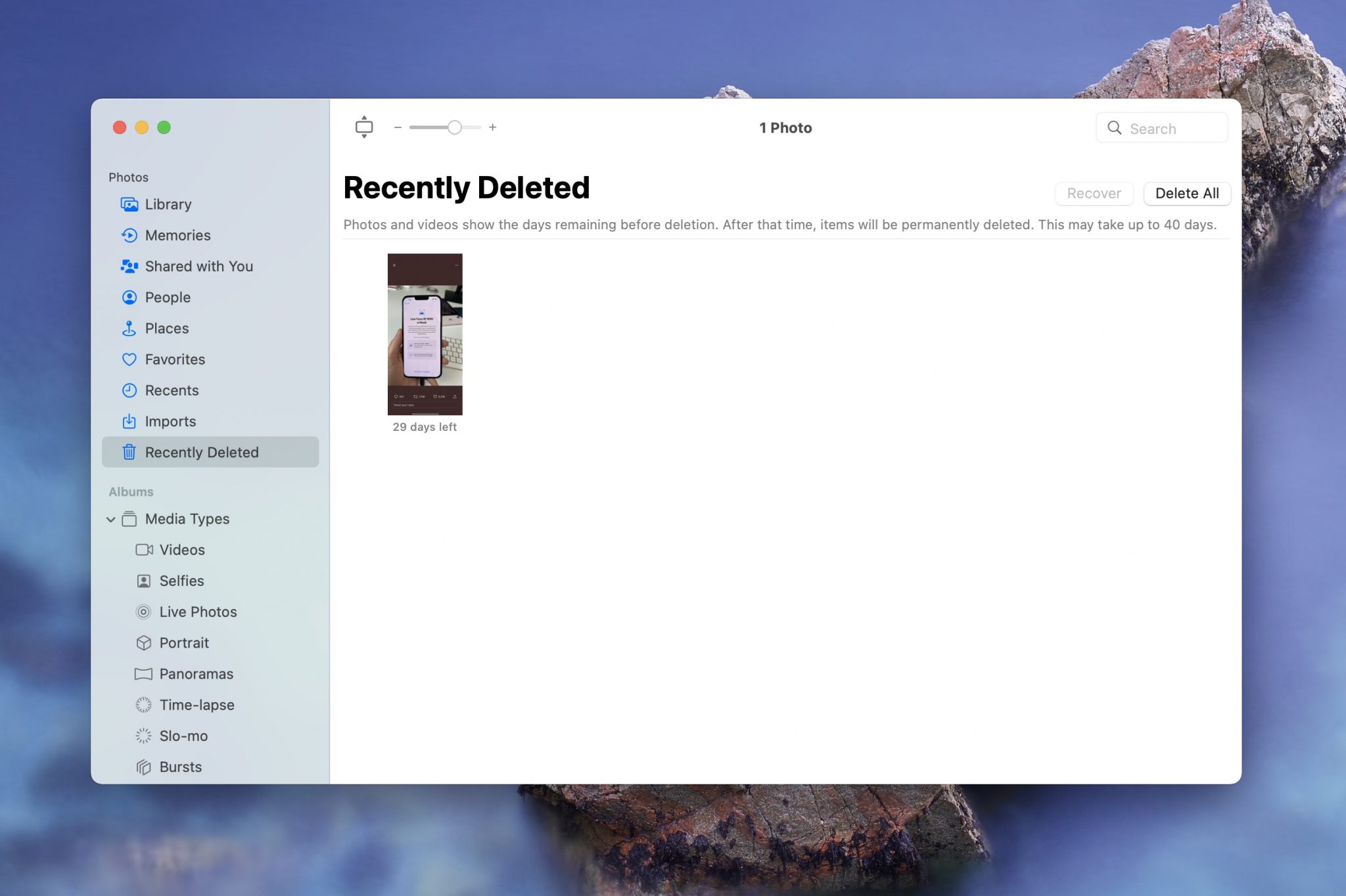Click the magnifying glass search icon
Screen dimensions: 1346x896
[x=1115, y=127]
